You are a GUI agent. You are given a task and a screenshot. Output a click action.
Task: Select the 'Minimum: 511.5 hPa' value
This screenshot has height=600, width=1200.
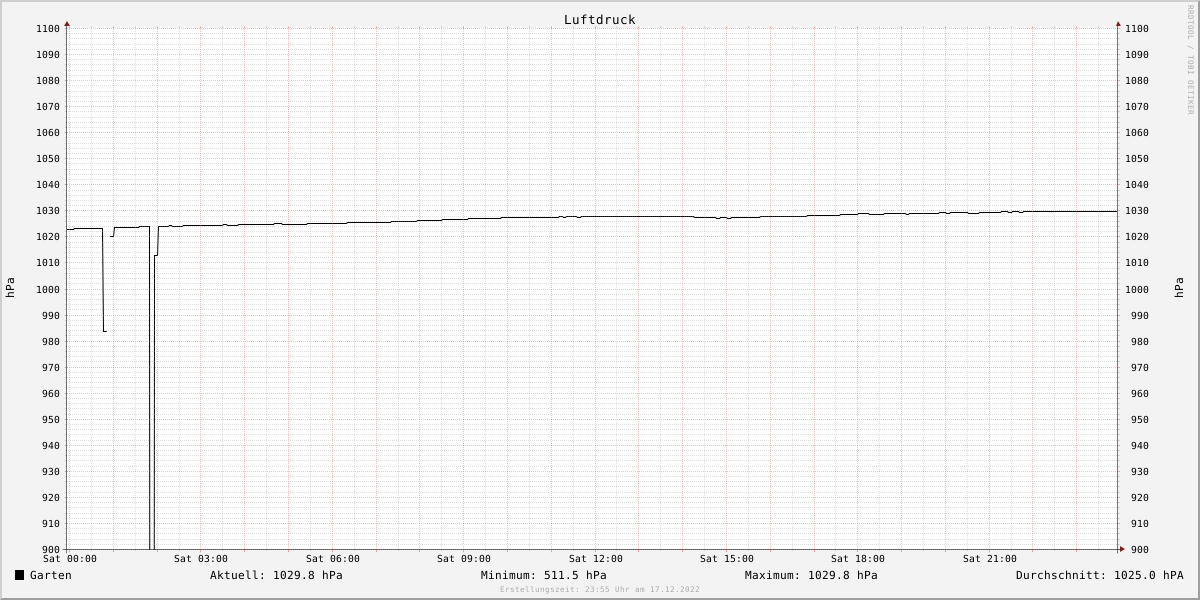[543, 575]
